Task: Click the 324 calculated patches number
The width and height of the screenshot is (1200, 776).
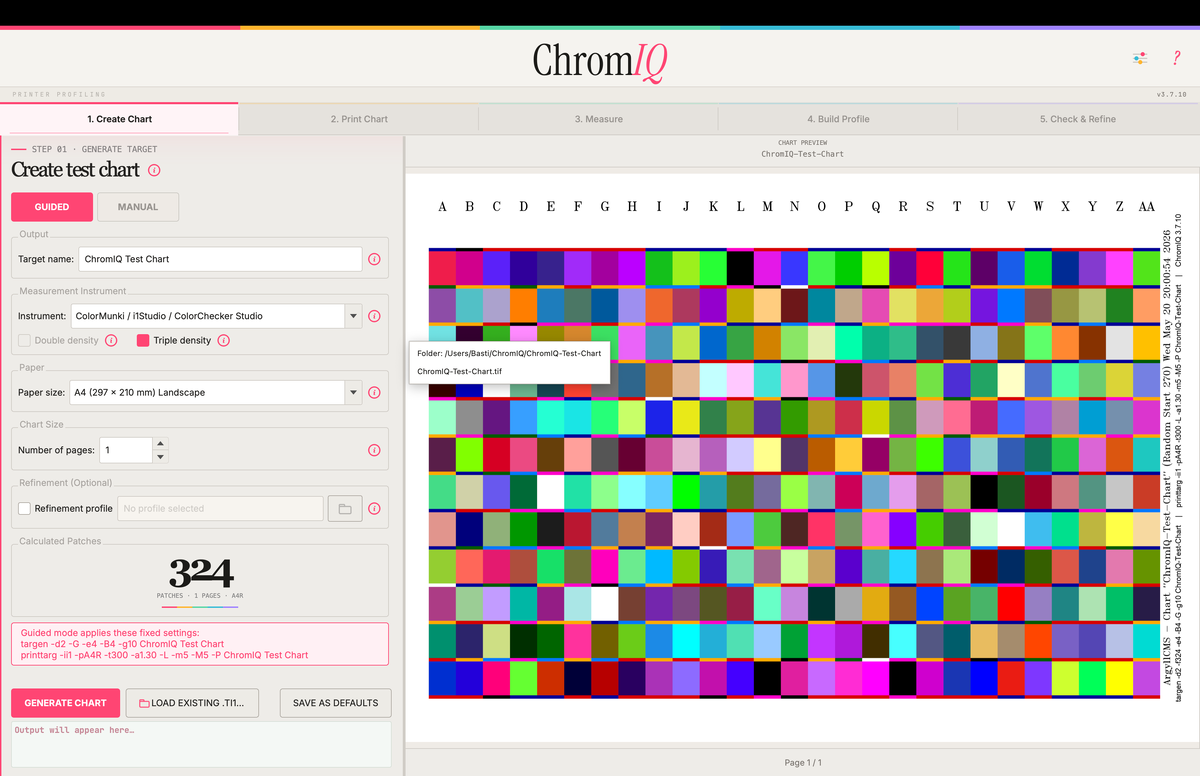Action: (x=201, y=574)
